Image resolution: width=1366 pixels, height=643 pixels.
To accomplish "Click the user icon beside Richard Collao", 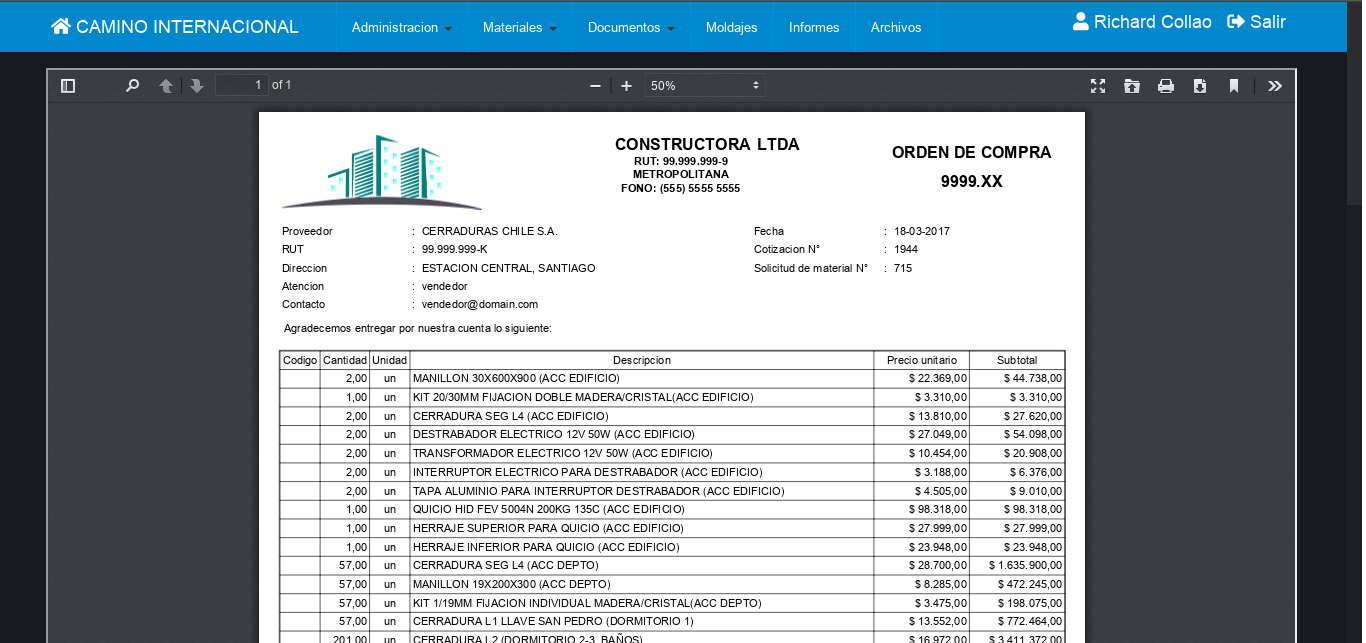I will [x=1081, y=22].
